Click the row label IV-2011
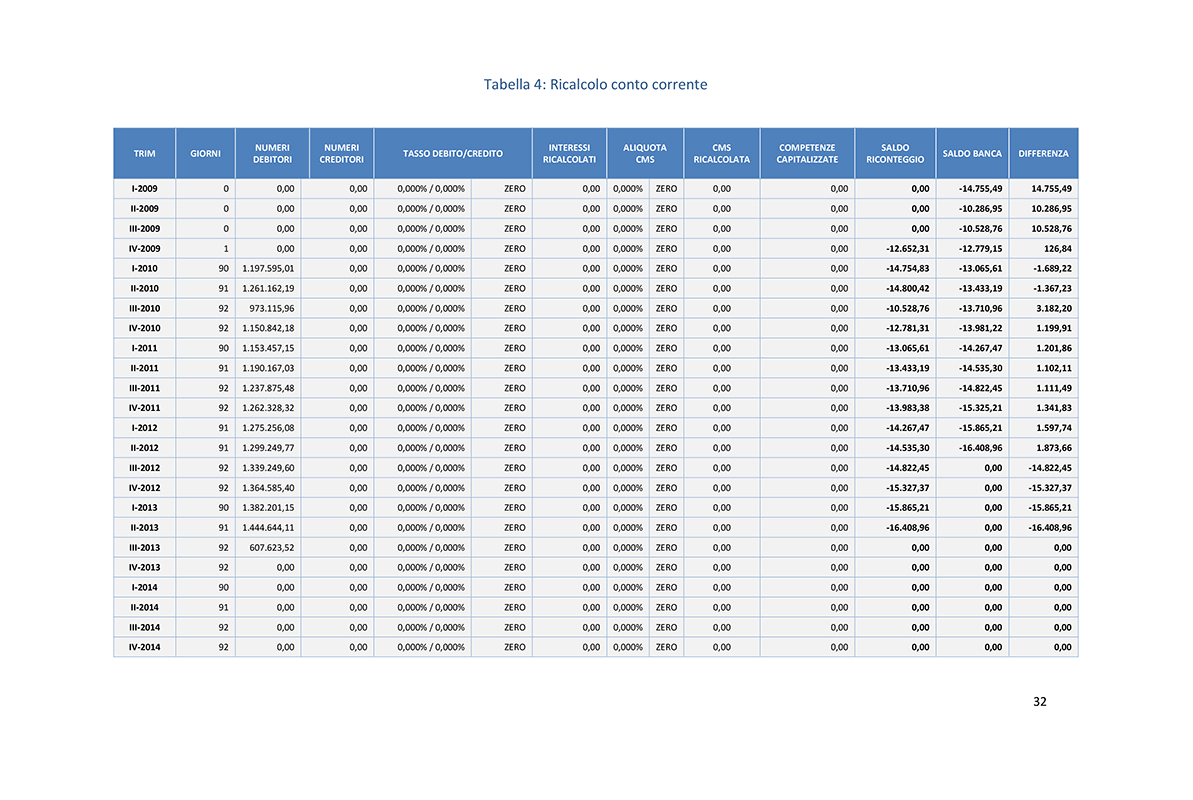 [145, 408]
